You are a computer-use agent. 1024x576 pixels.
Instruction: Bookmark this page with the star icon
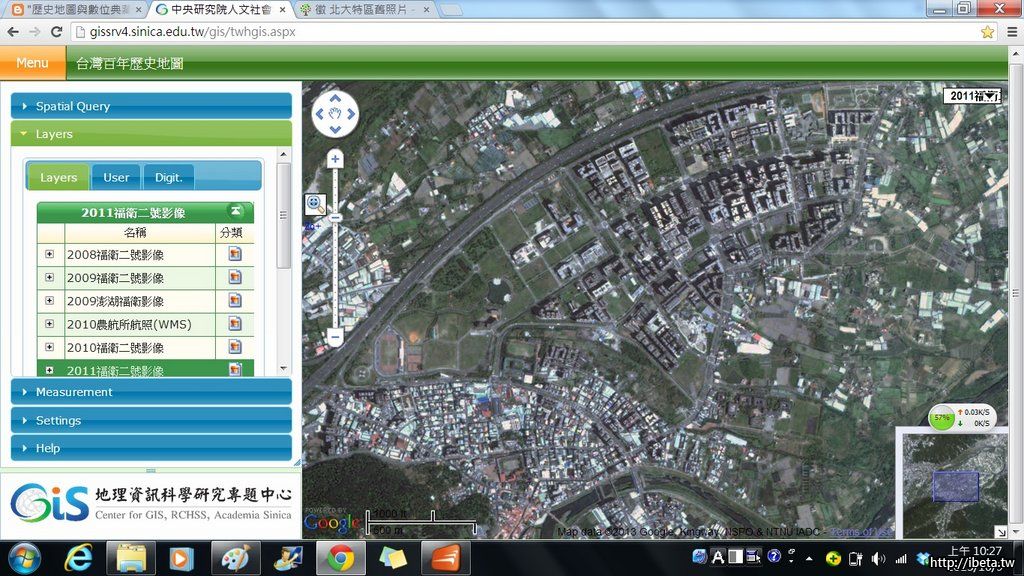tap(987, 32)
